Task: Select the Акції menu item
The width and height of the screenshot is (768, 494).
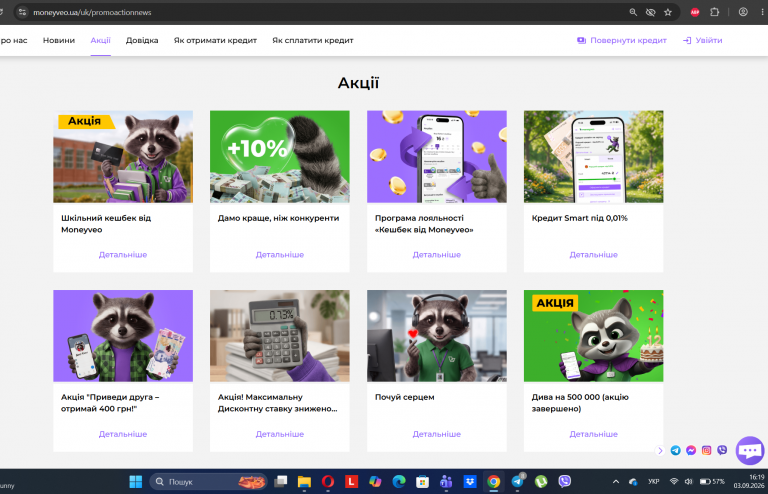Action: (x=100, y=40)
